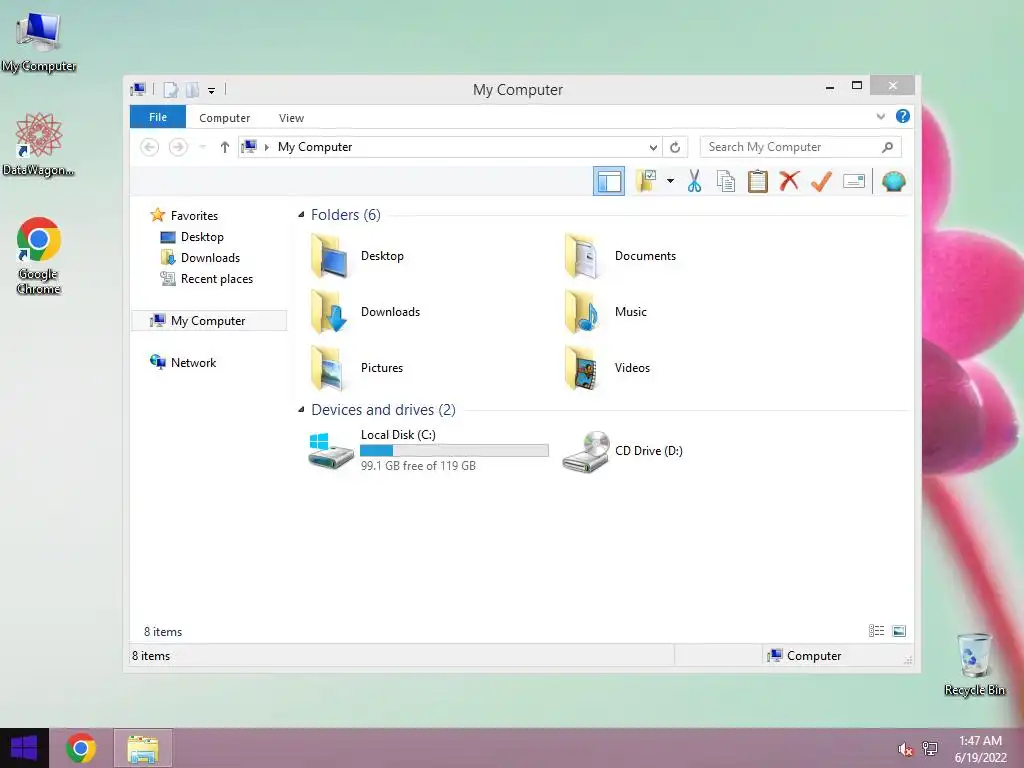Image resolution: width=1024 pixels, height=768 pixels.
Task: Select the Google Chrome desktop shortcut
Action: [x=39, y=256]
